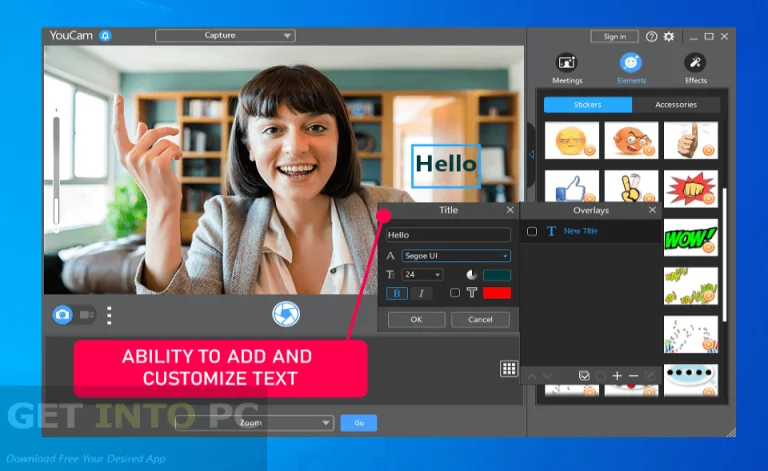Move overlay up arrow in Overlays

(x=532, y=376)
